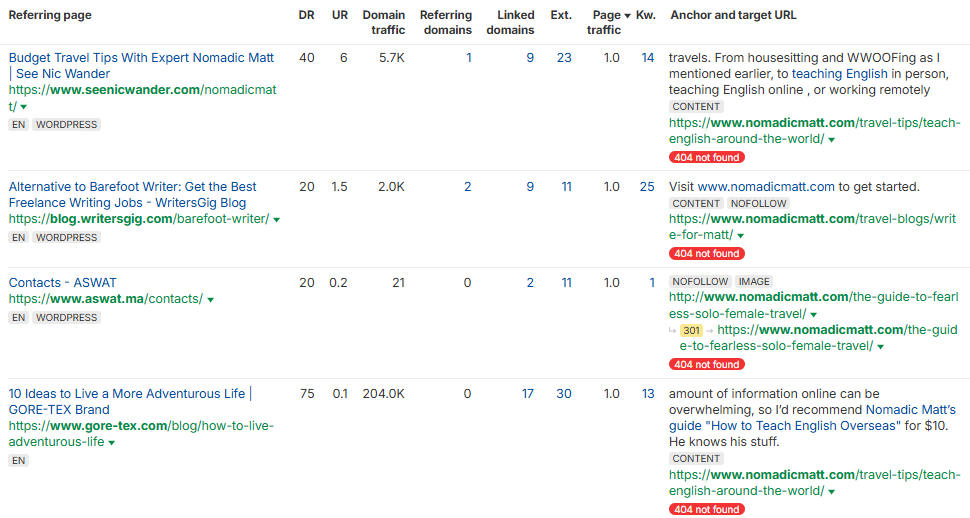Click 404 not found badge in ASWAT row
Viewport: 970px width, 518px height.
point(706,364)
